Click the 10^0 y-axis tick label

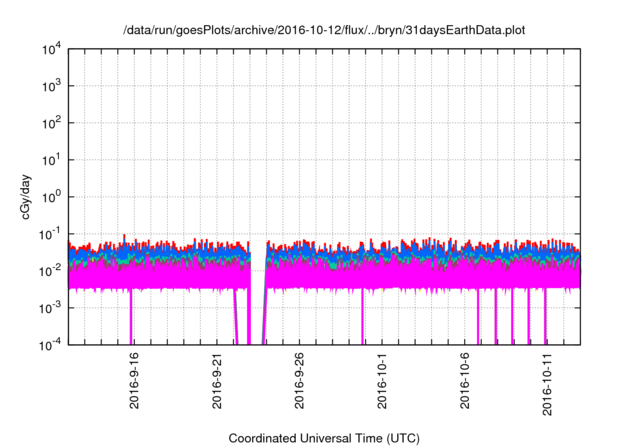(50, 196)
